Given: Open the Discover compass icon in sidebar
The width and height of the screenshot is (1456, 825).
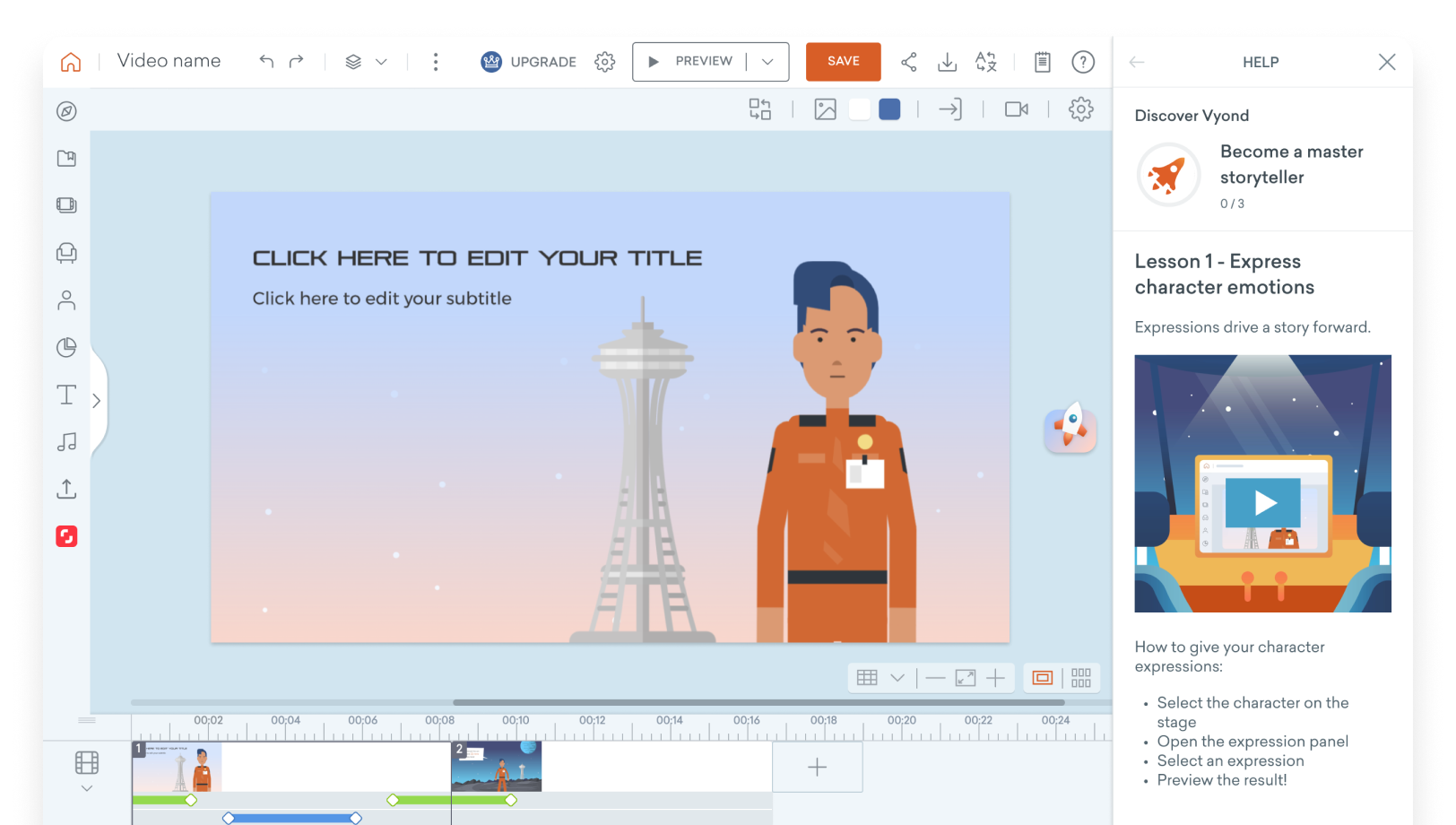Looking at the screenshot, I should coord(66,111).
